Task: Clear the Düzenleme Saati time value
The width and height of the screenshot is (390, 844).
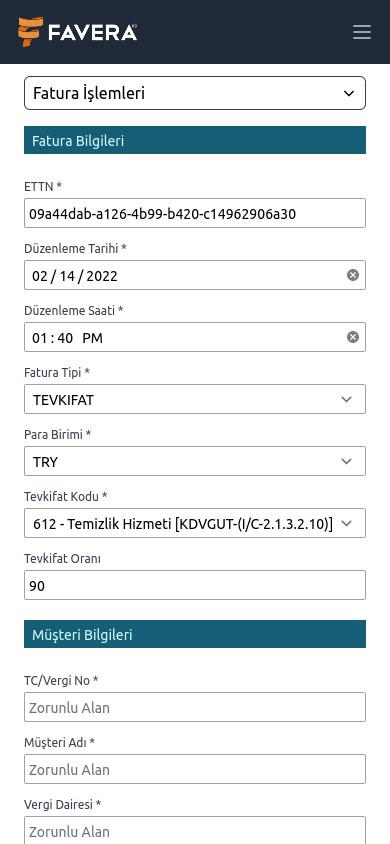Action: [x=352, y=337]
